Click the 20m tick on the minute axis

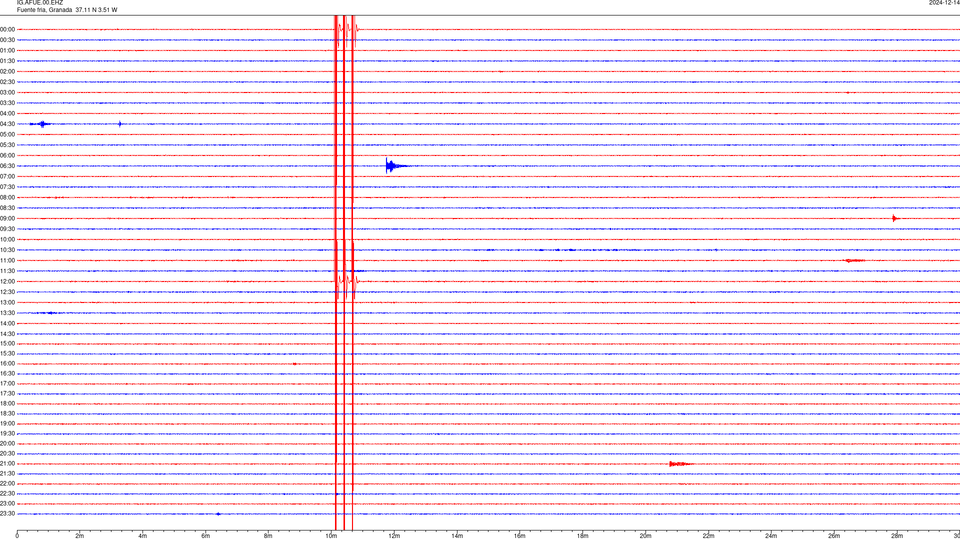tap(645, 536)
